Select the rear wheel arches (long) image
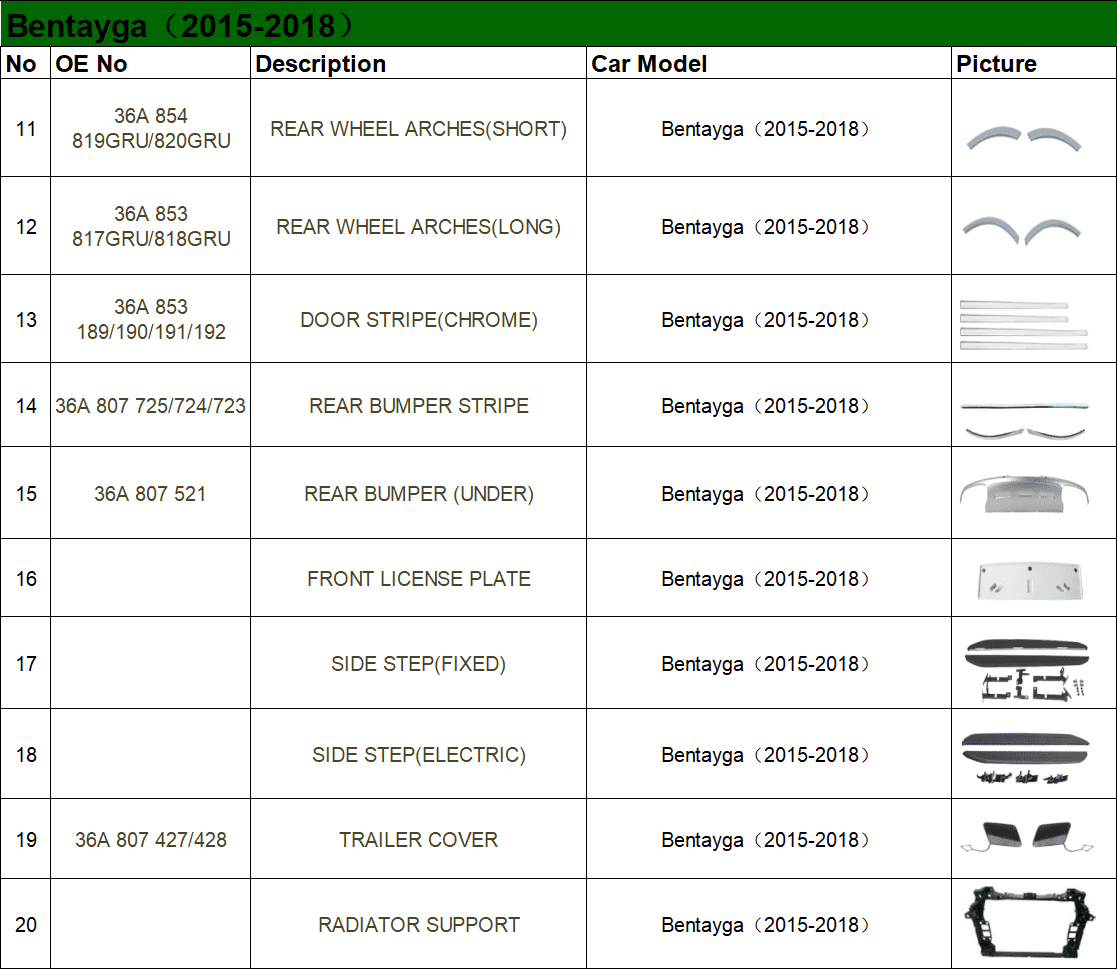This screenshot has width=1117, height=970. coord(1025,227)
